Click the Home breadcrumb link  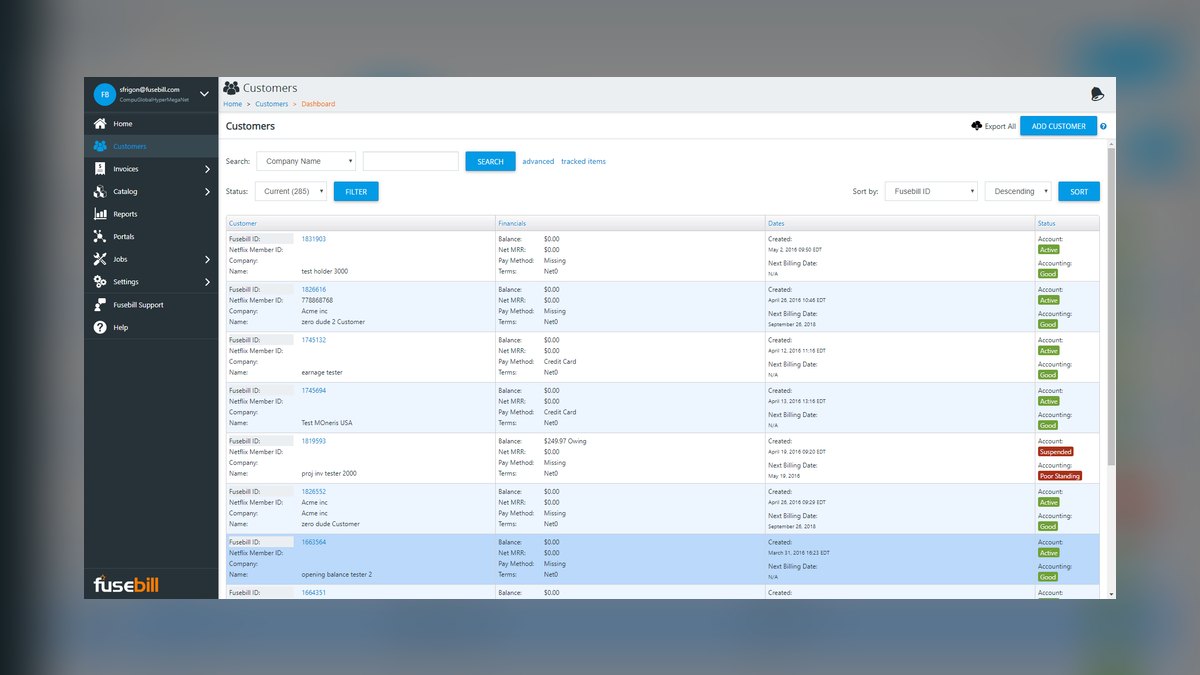[x=232, y=104]
